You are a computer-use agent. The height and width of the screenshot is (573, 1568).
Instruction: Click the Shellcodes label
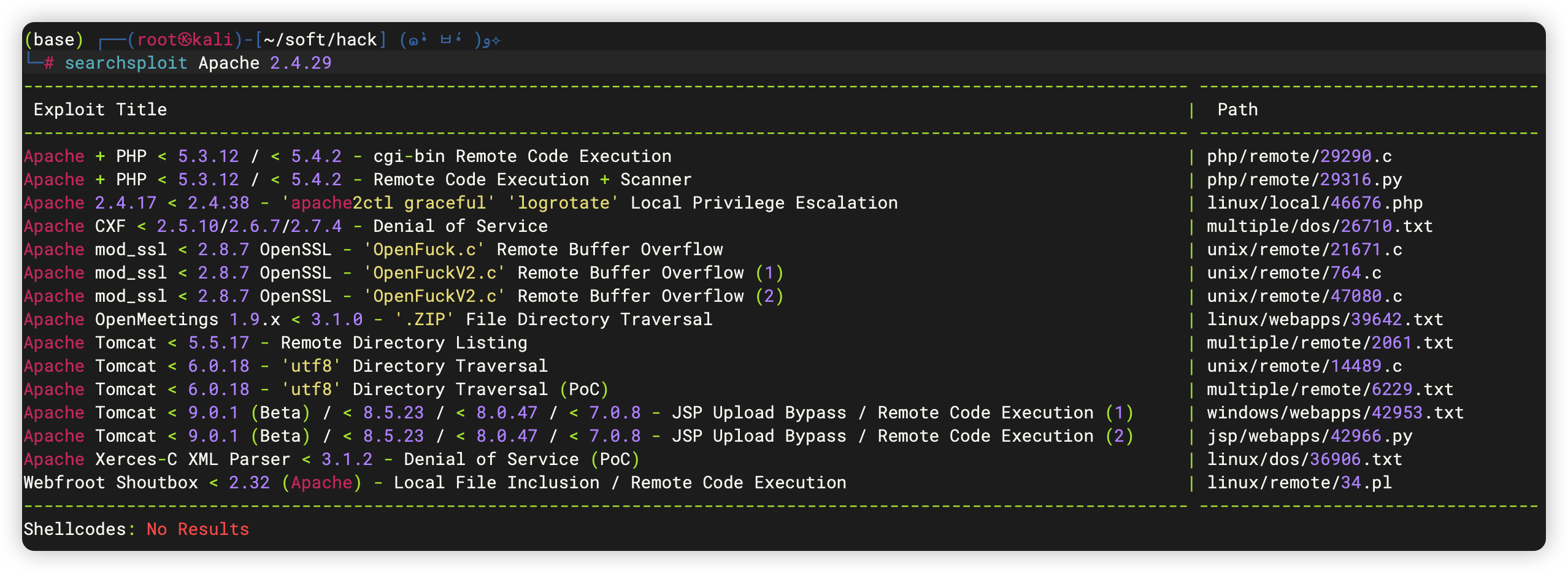(79, 529)
